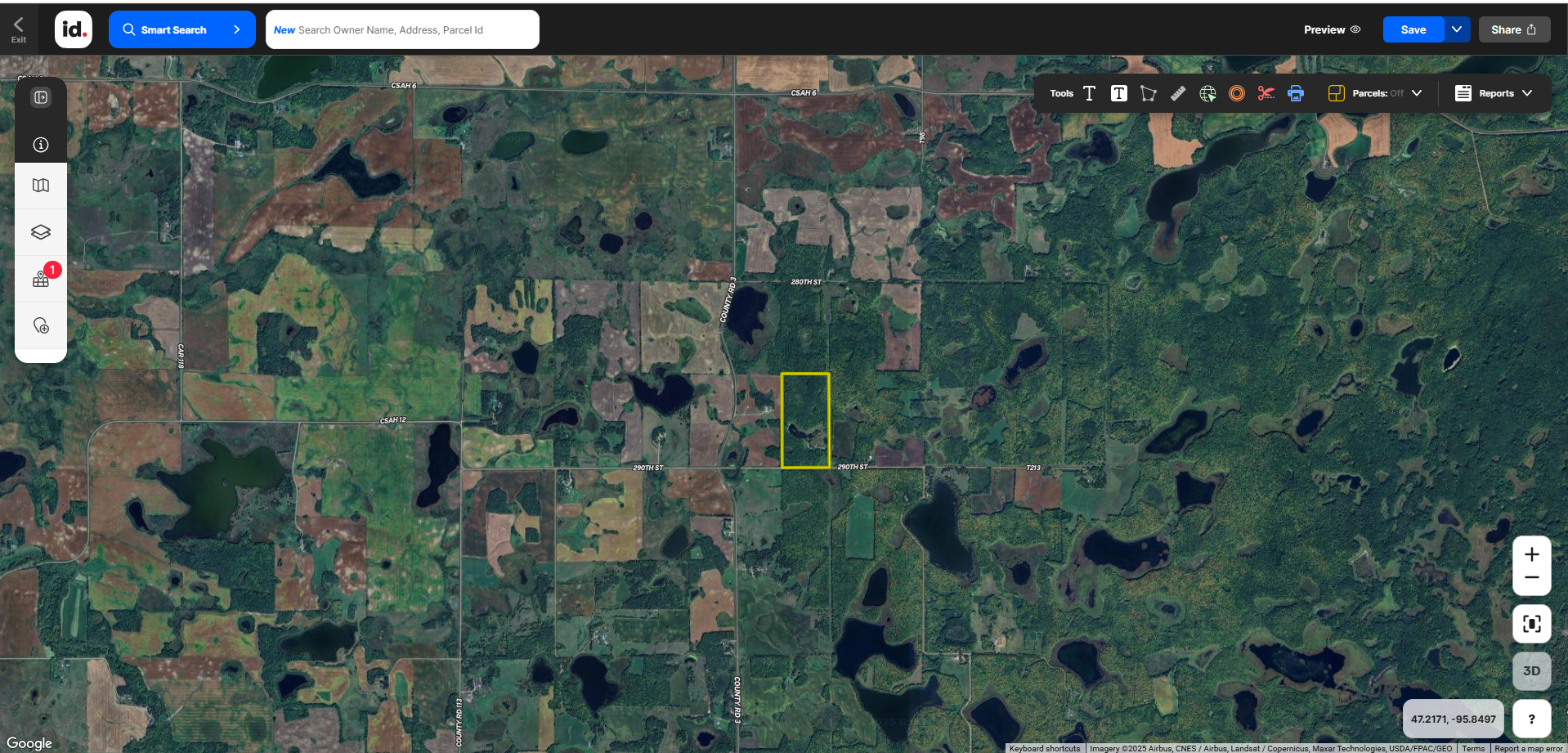Click the yellow highlighted parcel on map
The image size is (1568, 753).
click(x=805, y=420)
